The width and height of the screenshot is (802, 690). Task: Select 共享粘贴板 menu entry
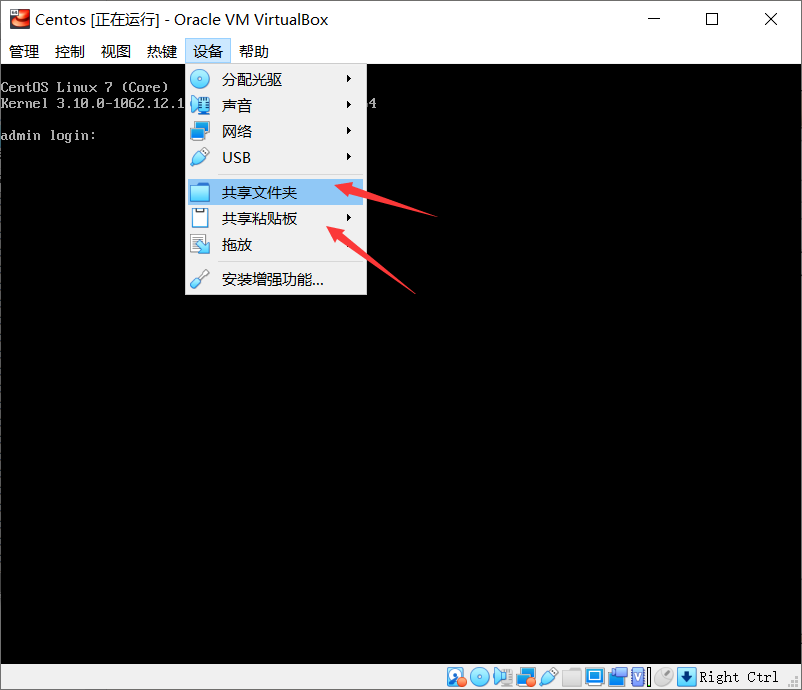click(276, 218)
